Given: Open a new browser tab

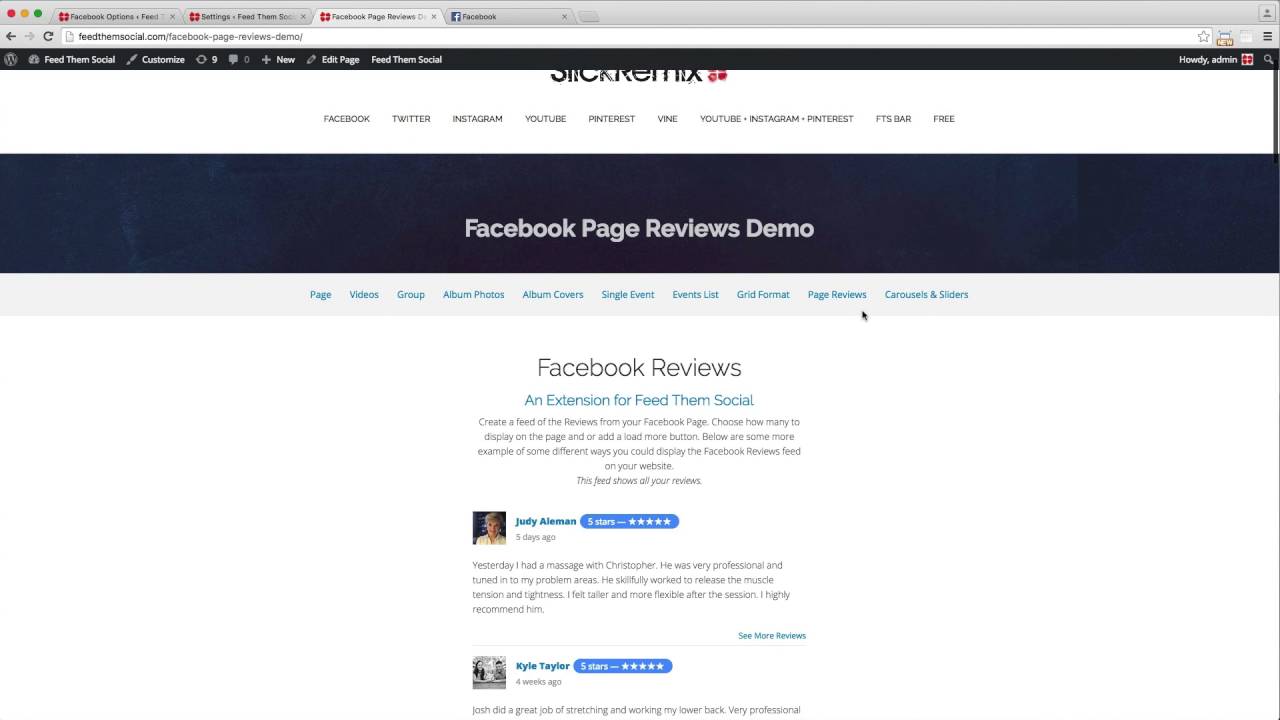Looking at the screenshot, I should coord(589,16).
